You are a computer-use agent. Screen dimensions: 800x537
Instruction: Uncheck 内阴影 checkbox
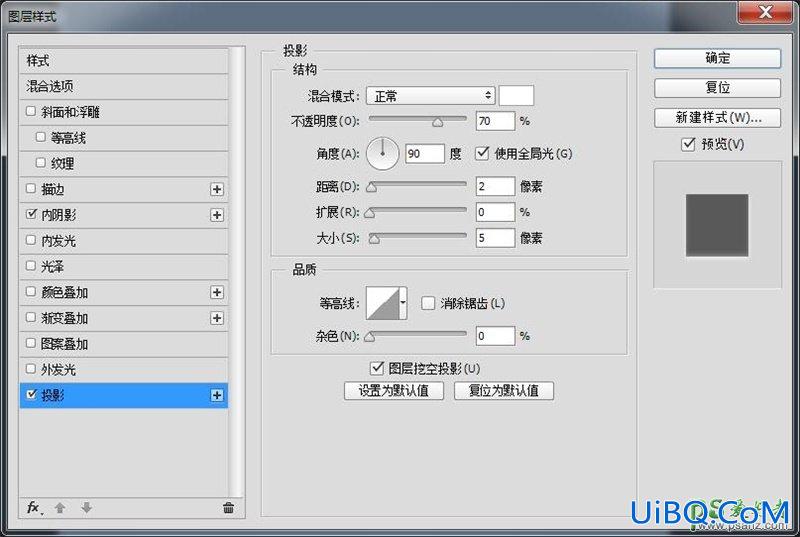31,214
